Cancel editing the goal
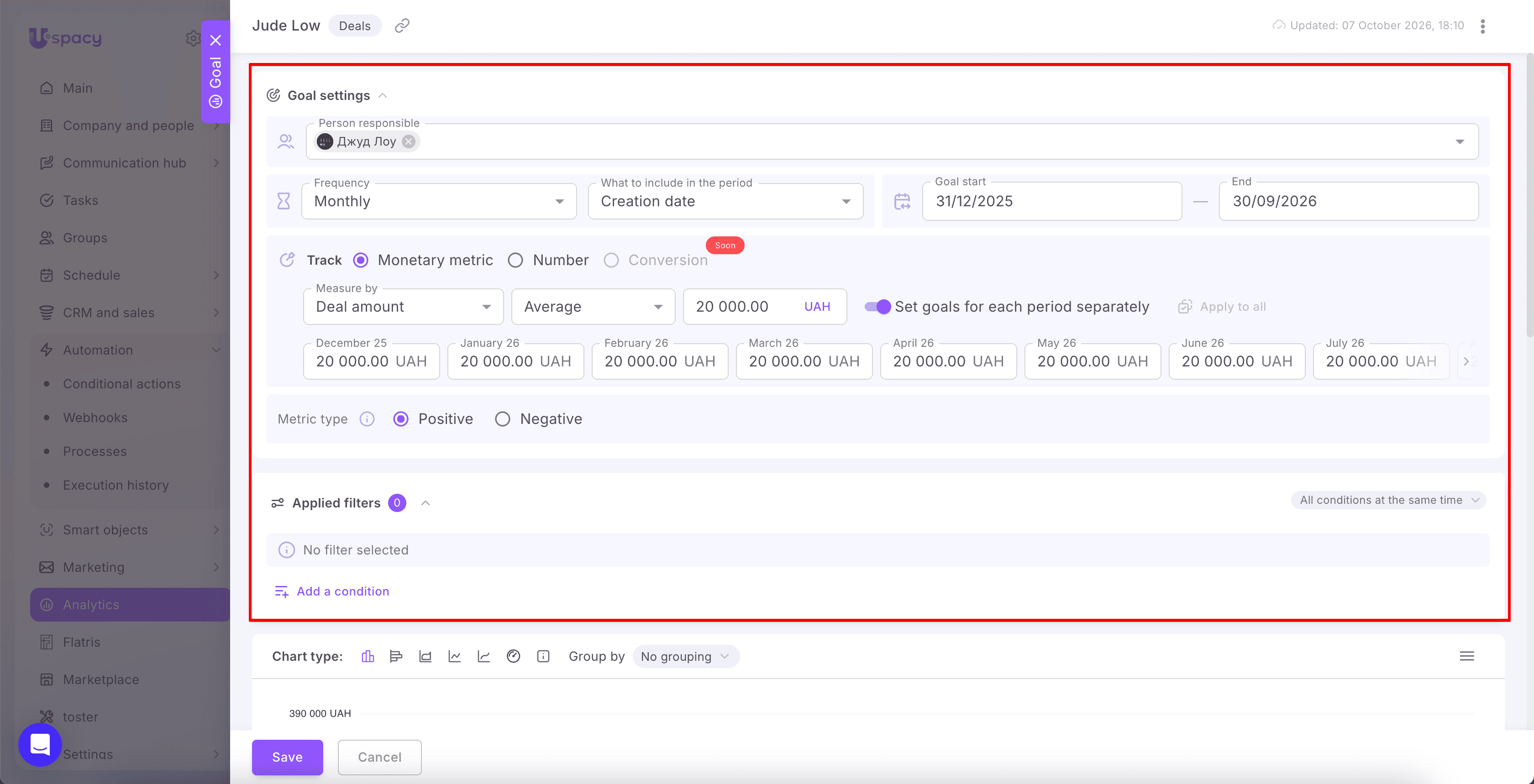The width and height of the screenshot is (1534, 784). (x=379, y=757)
